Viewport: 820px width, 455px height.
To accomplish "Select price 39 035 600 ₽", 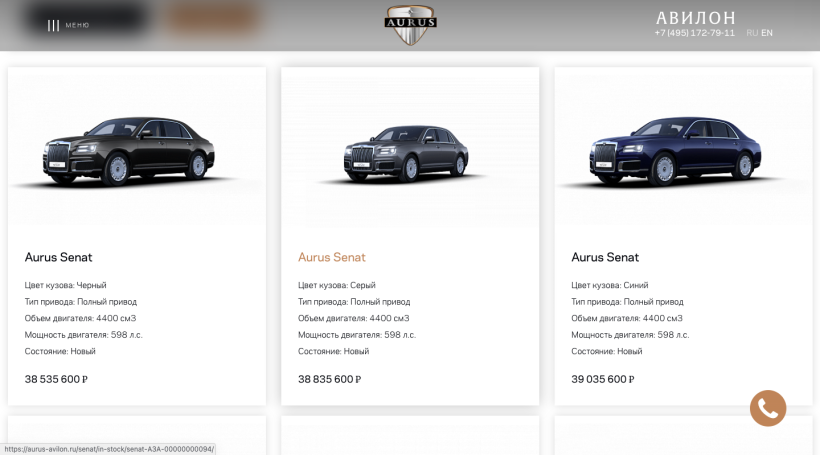I will (602, 379).
